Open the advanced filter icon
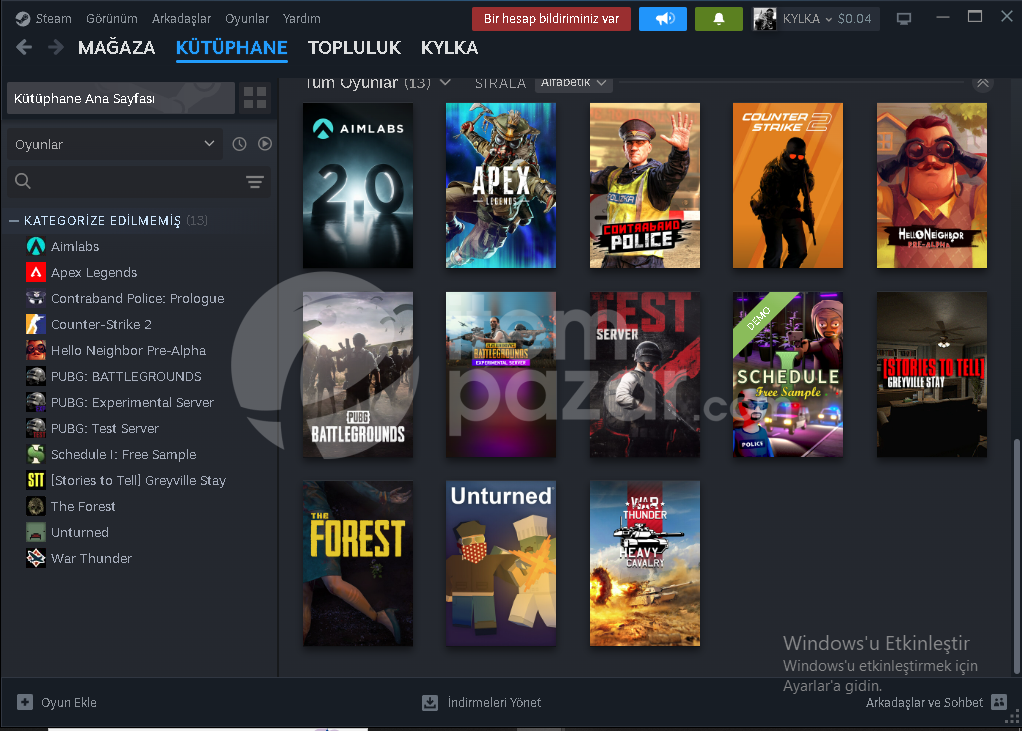Viewport: 1022px width, 731px height. [255, 182]
